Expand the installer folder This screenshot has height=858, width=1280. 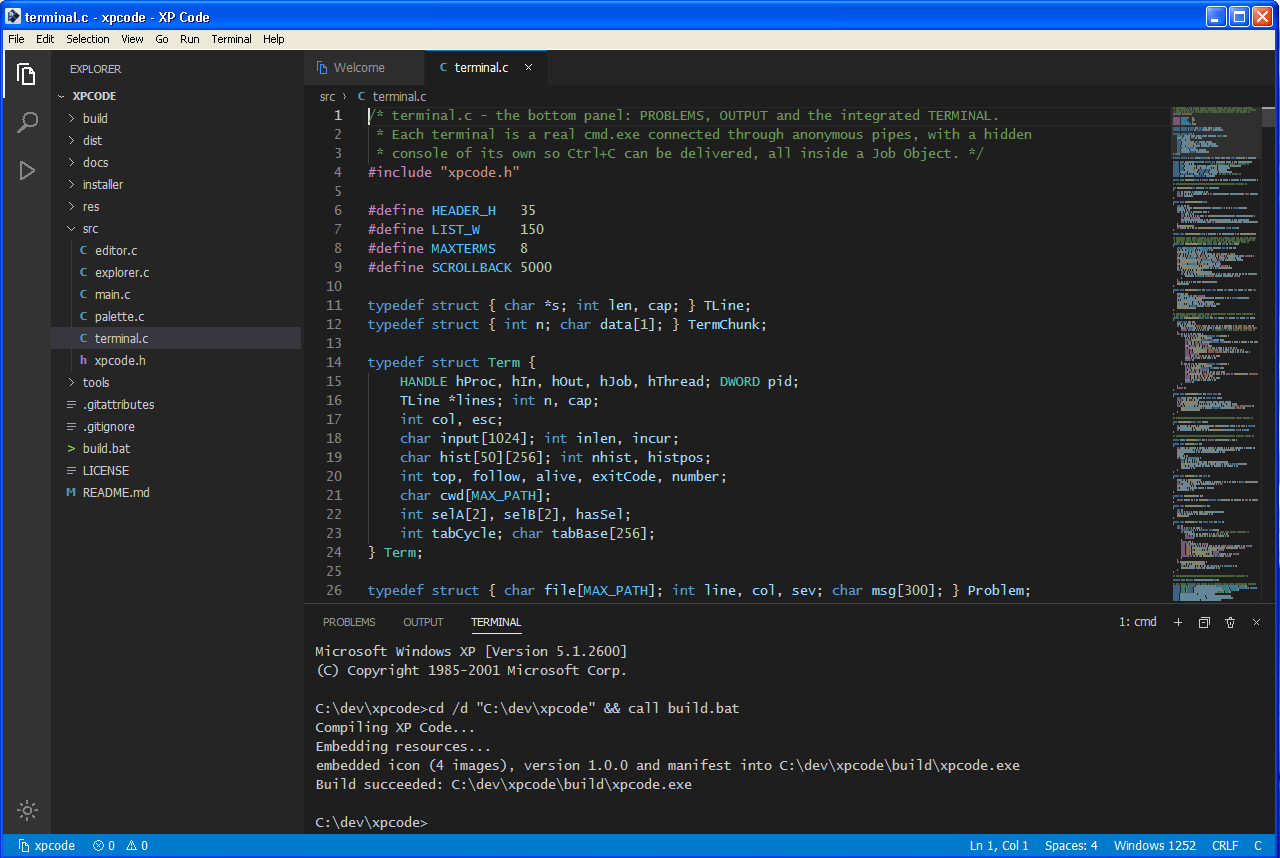click(x=72, y=184)
